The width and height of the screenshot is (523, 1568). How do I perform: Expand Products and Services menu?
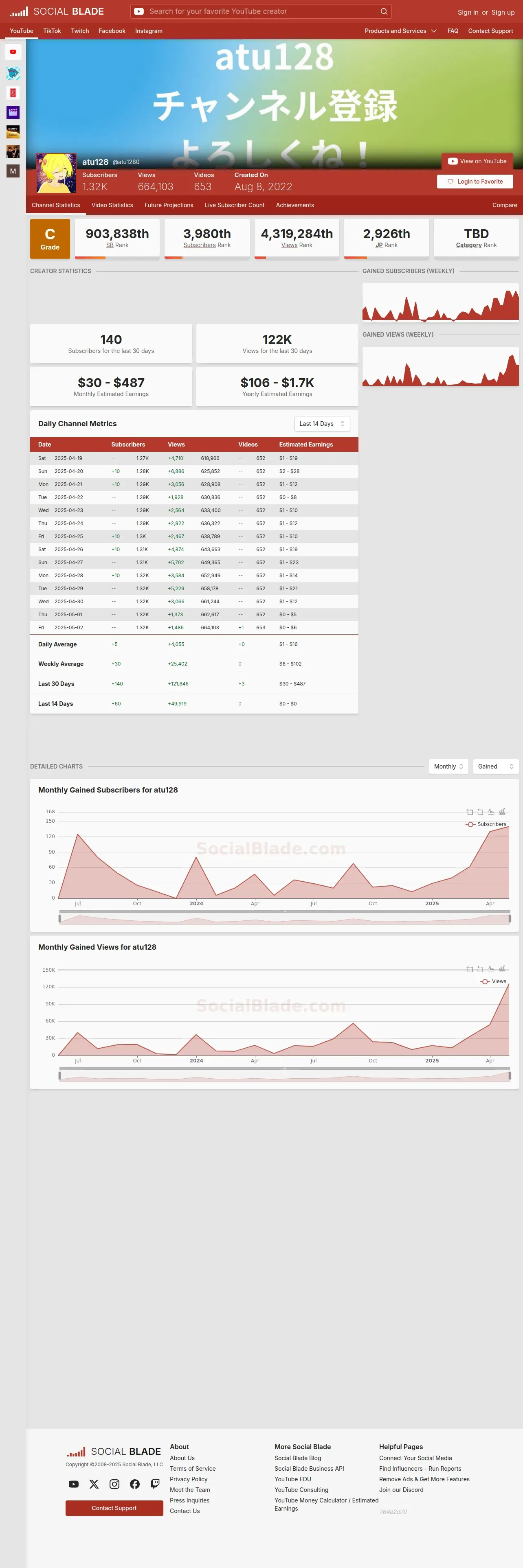(401, 31)
